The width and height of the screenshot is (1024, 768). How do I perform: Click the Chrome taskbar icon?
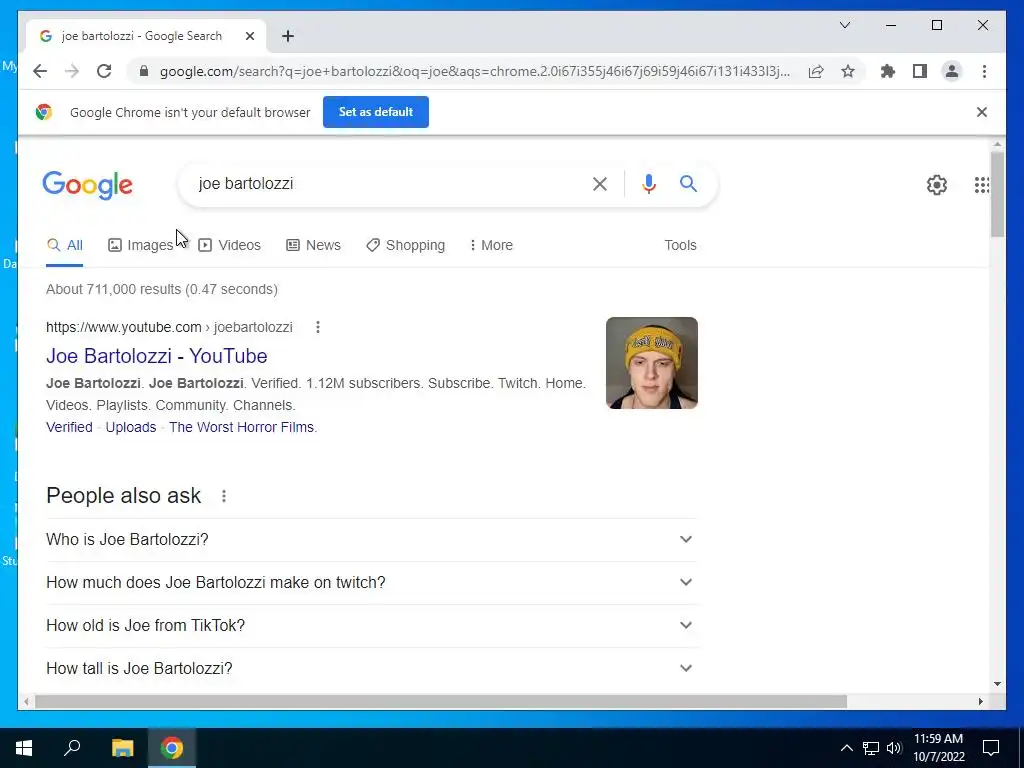pyautogui.click(x=172, y=748)
